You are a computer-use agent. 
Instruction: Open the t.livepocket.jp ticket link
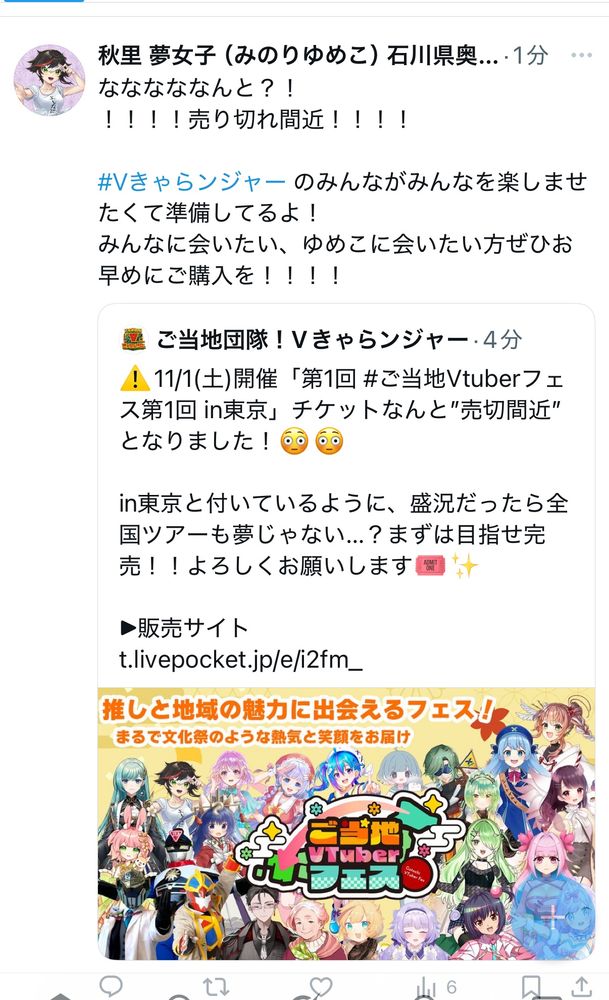coord(240,659)
